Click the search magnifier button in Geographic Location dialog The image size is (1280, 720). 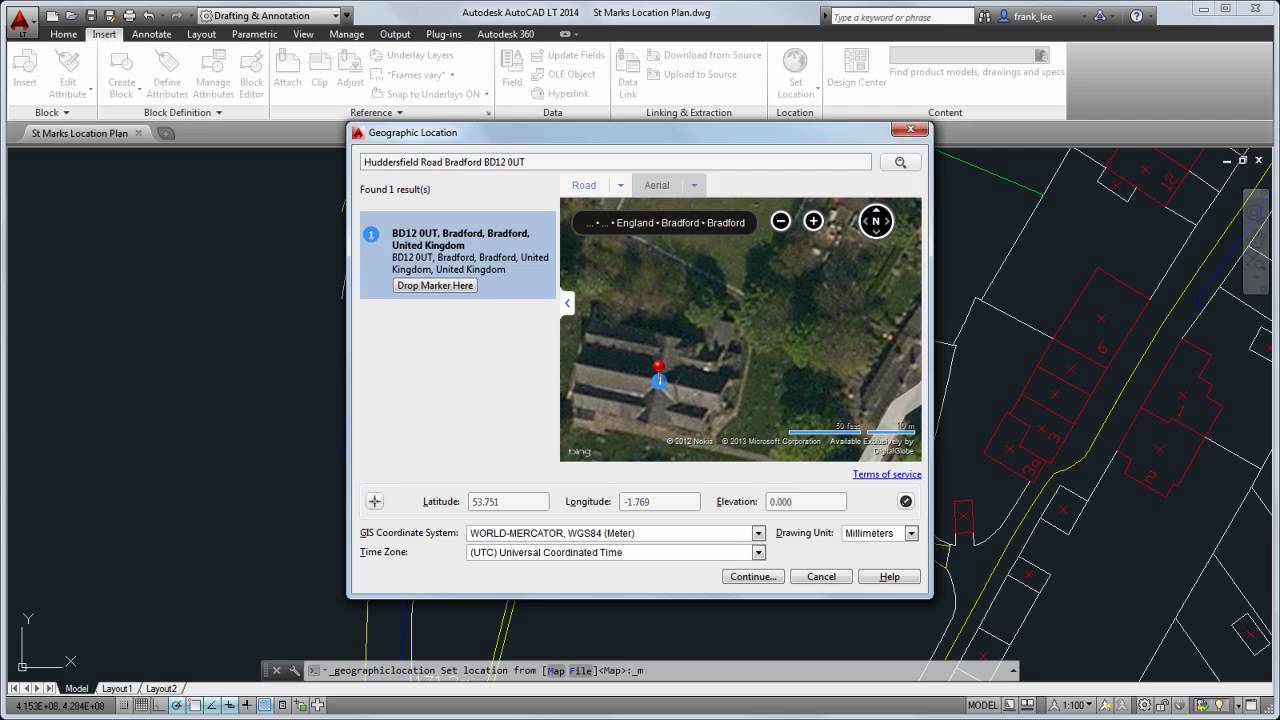tap(900, 162)
